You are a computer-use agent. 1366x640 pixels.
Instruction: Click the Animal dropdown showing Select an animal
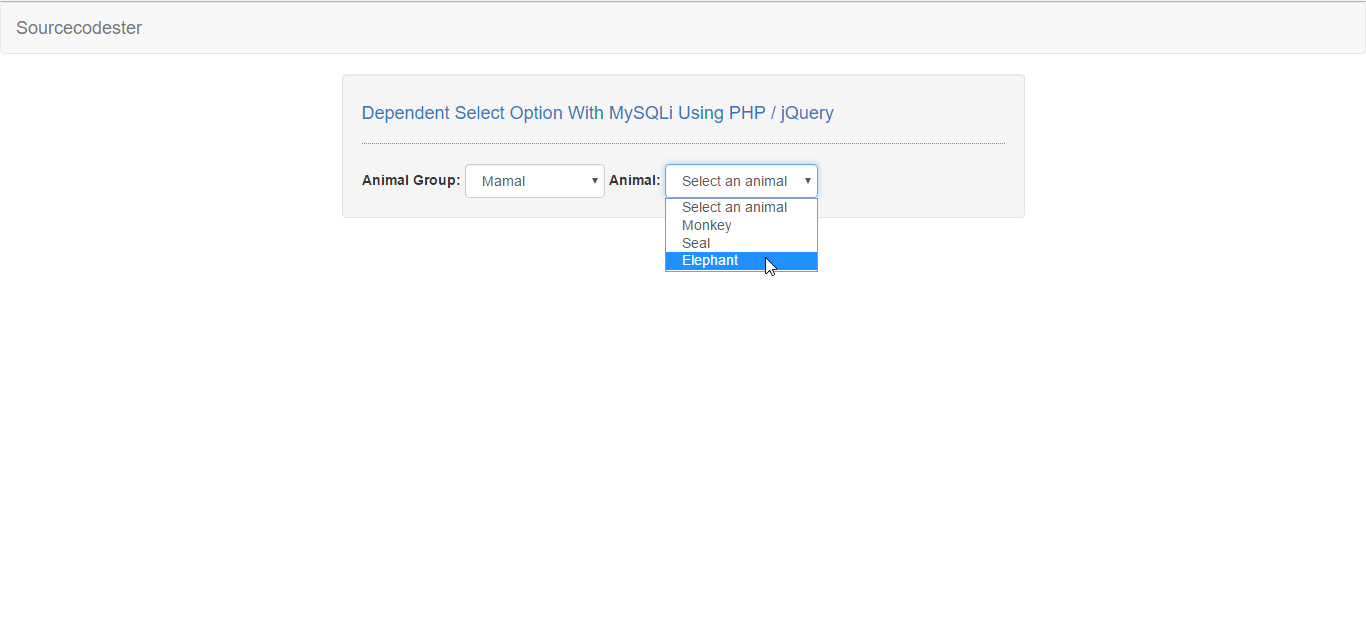(741, 181)
